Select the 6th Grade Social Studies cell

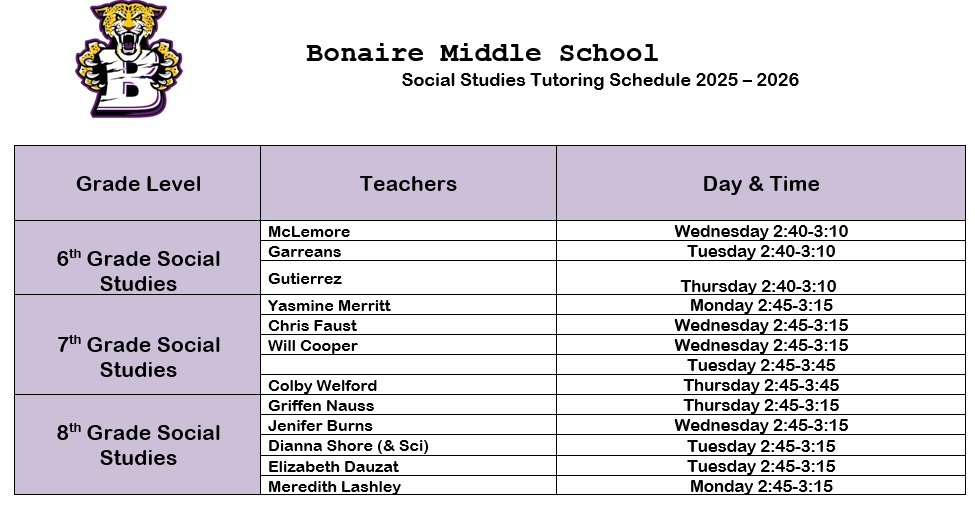(138, 270)
